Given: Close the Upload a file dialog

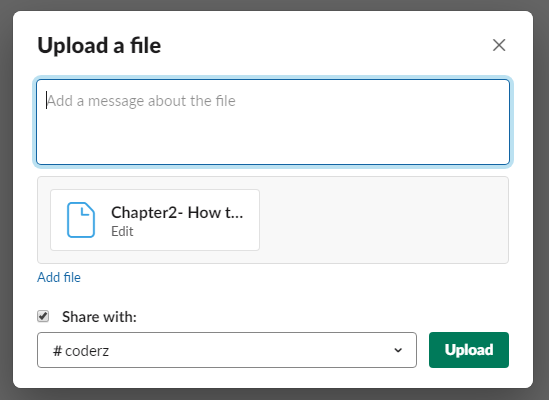Looking at the screenshot, I should [x=499, y=45].
